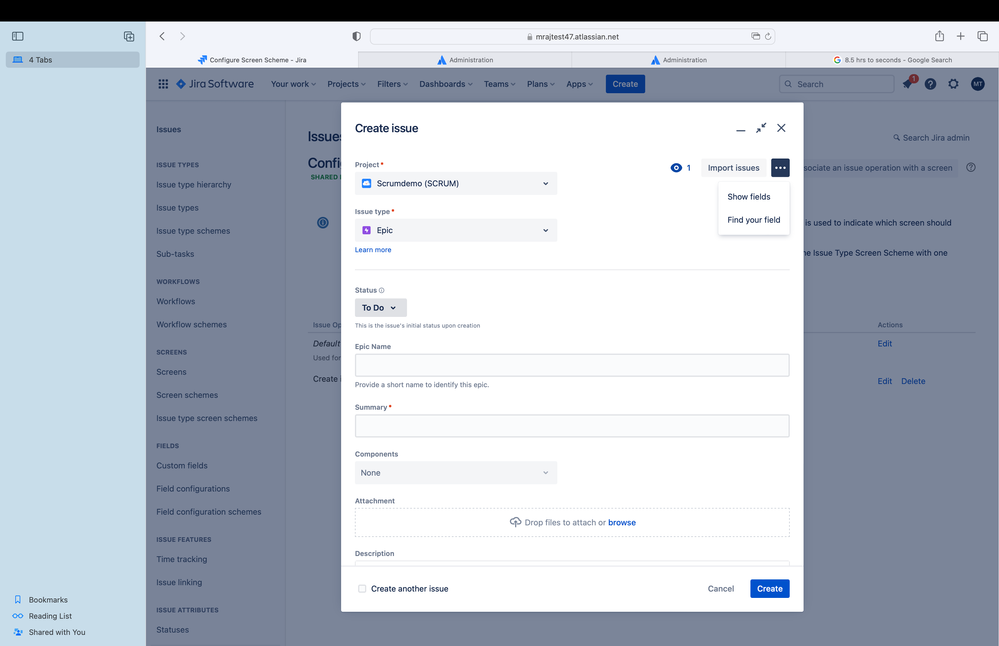Image resolution: width=999 pixels, height=646 pixels.
Task: Toggle the Safari sidebar icon
Action: click(18, 36)
